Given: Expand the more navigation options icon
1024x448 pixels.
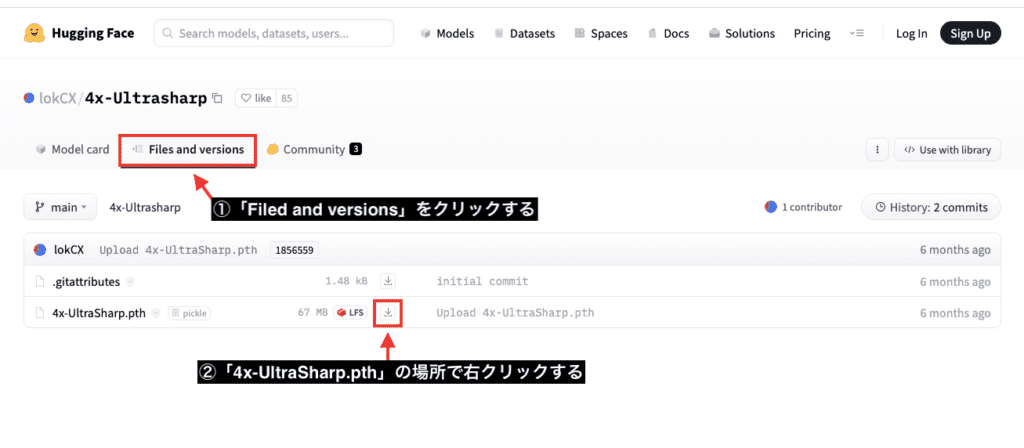Looking at the screenshot, I should [857, 33].
